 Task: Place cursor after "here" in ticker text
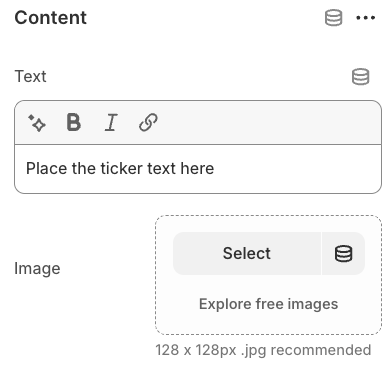click(x=215, y=168)
